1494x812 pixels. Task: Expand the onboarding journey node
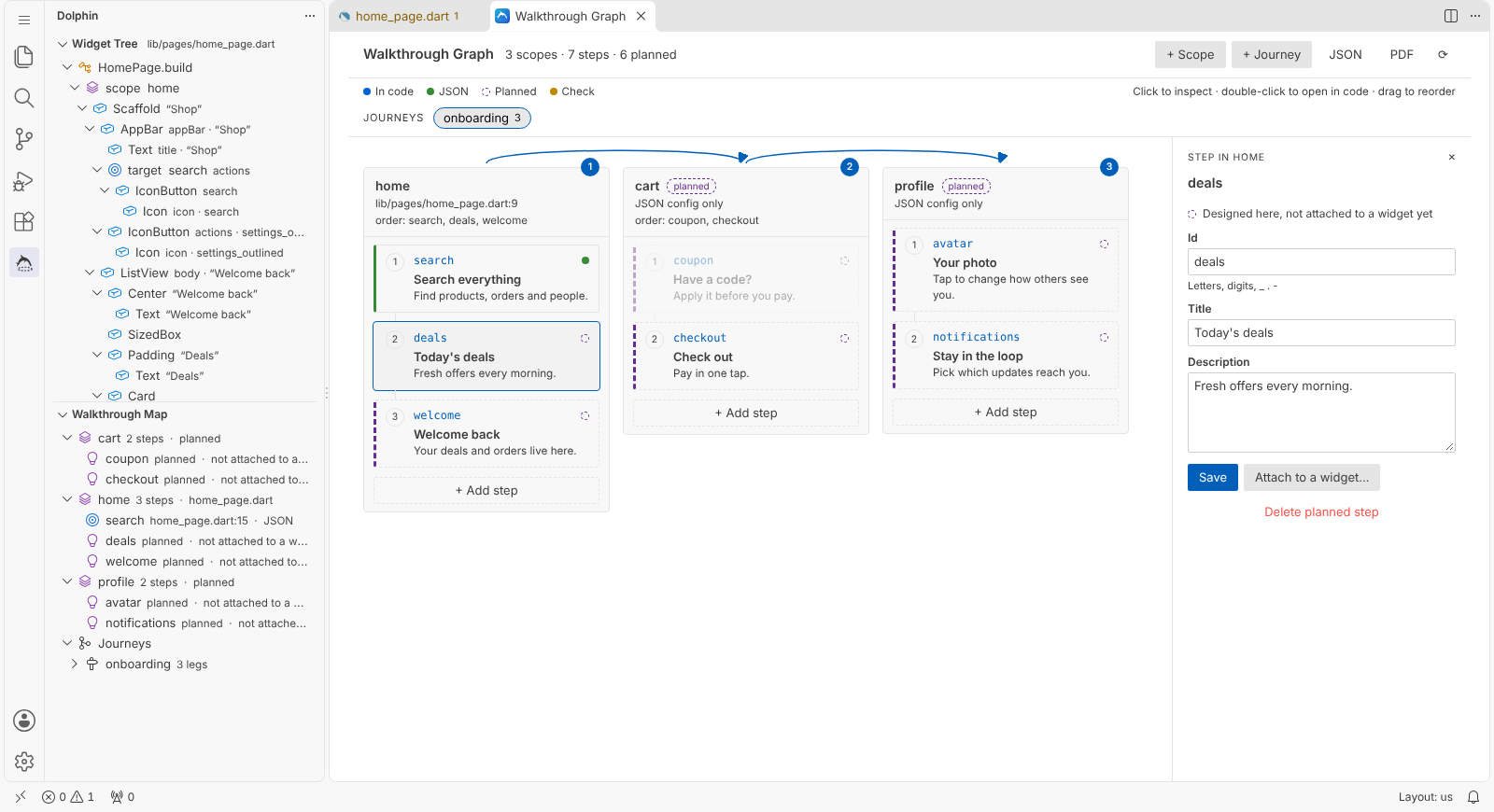[x=75, y=665]
